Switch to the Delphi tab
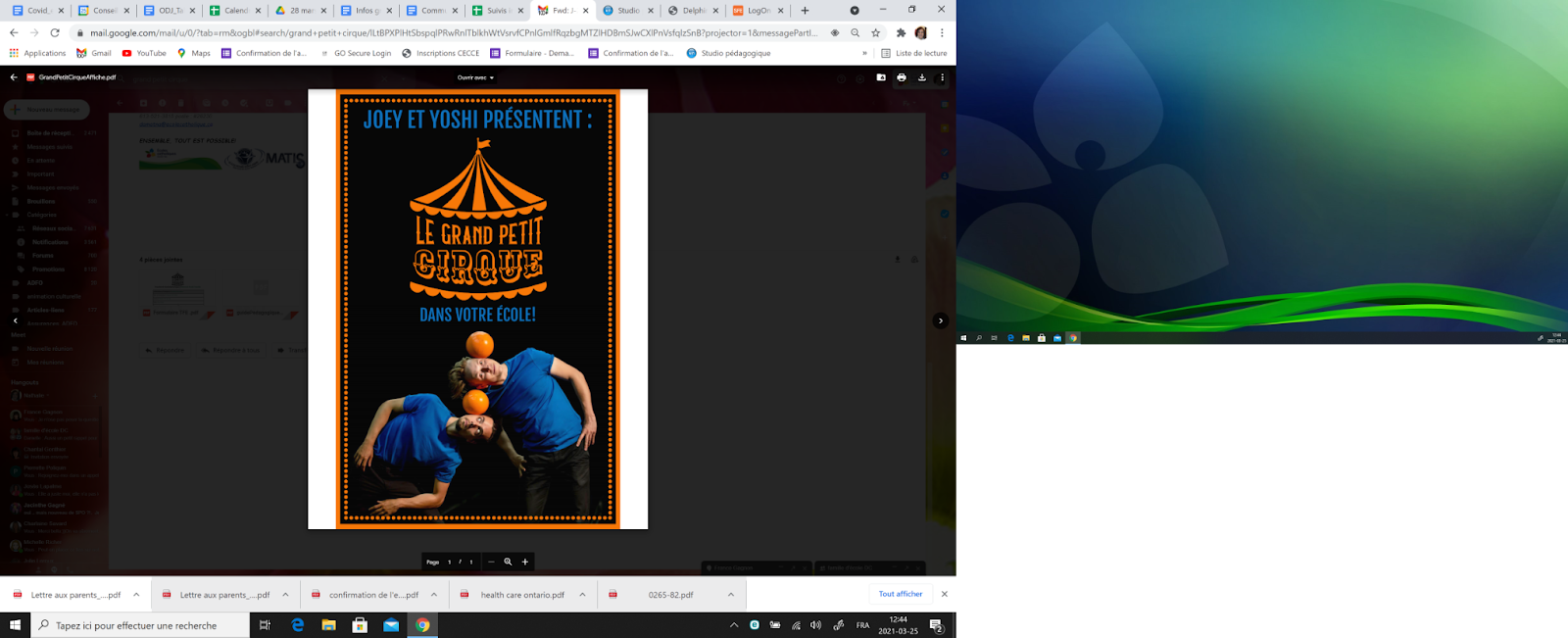Image resolution: width=1568 pixels, height=638 pixels. [x=694, y=11]
